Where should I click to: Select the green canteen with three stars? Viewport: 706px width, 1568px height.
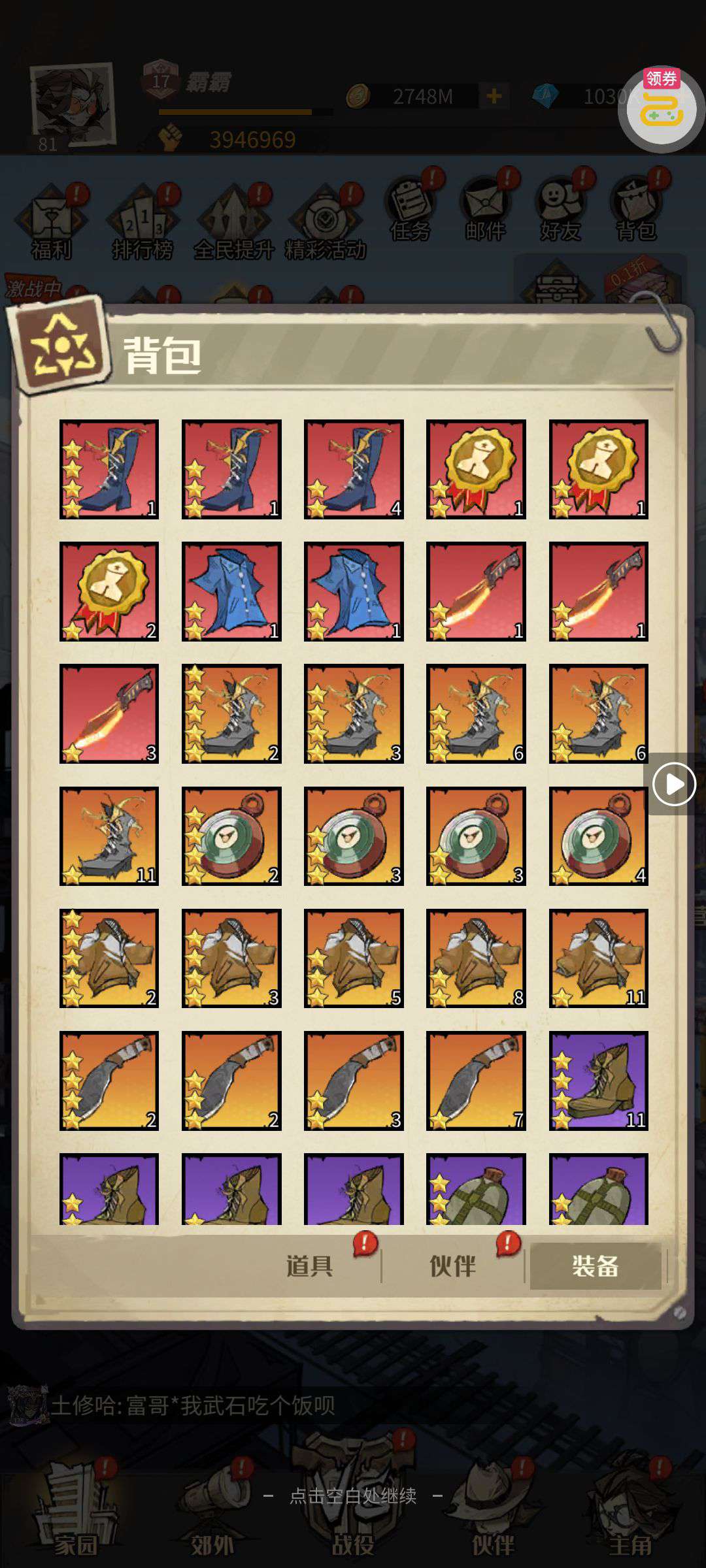point(476,1189)
